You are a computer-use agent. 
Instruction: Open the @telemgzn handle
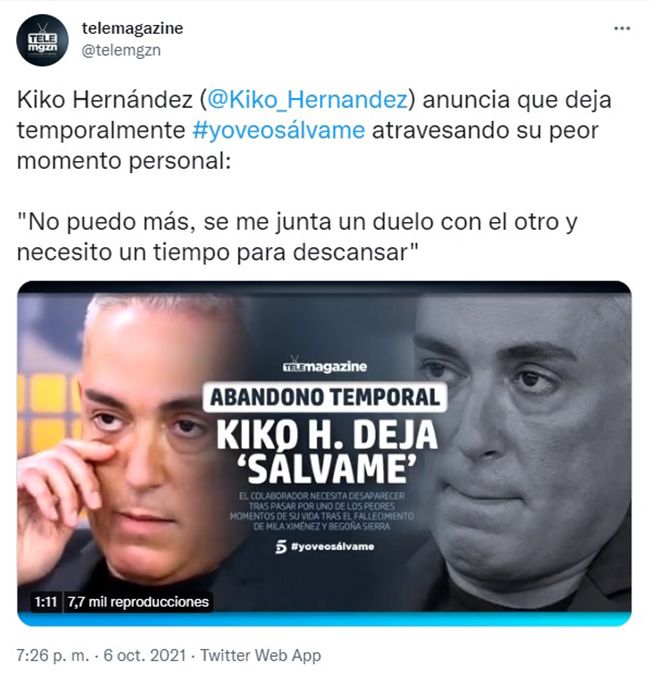click(x=121, y=50)
